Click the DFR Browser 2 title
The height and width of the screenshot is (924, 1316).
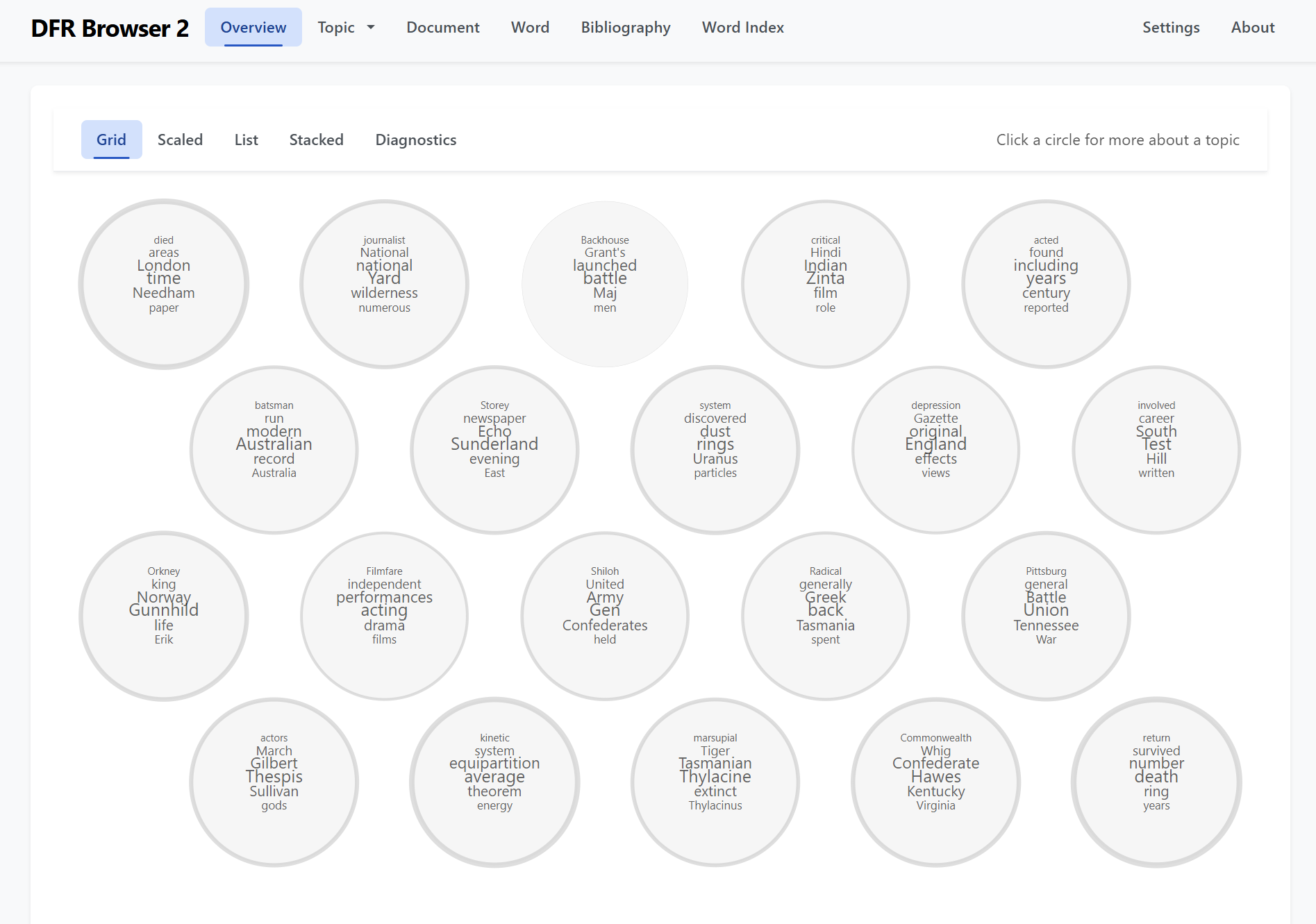[x=110, y=28]
